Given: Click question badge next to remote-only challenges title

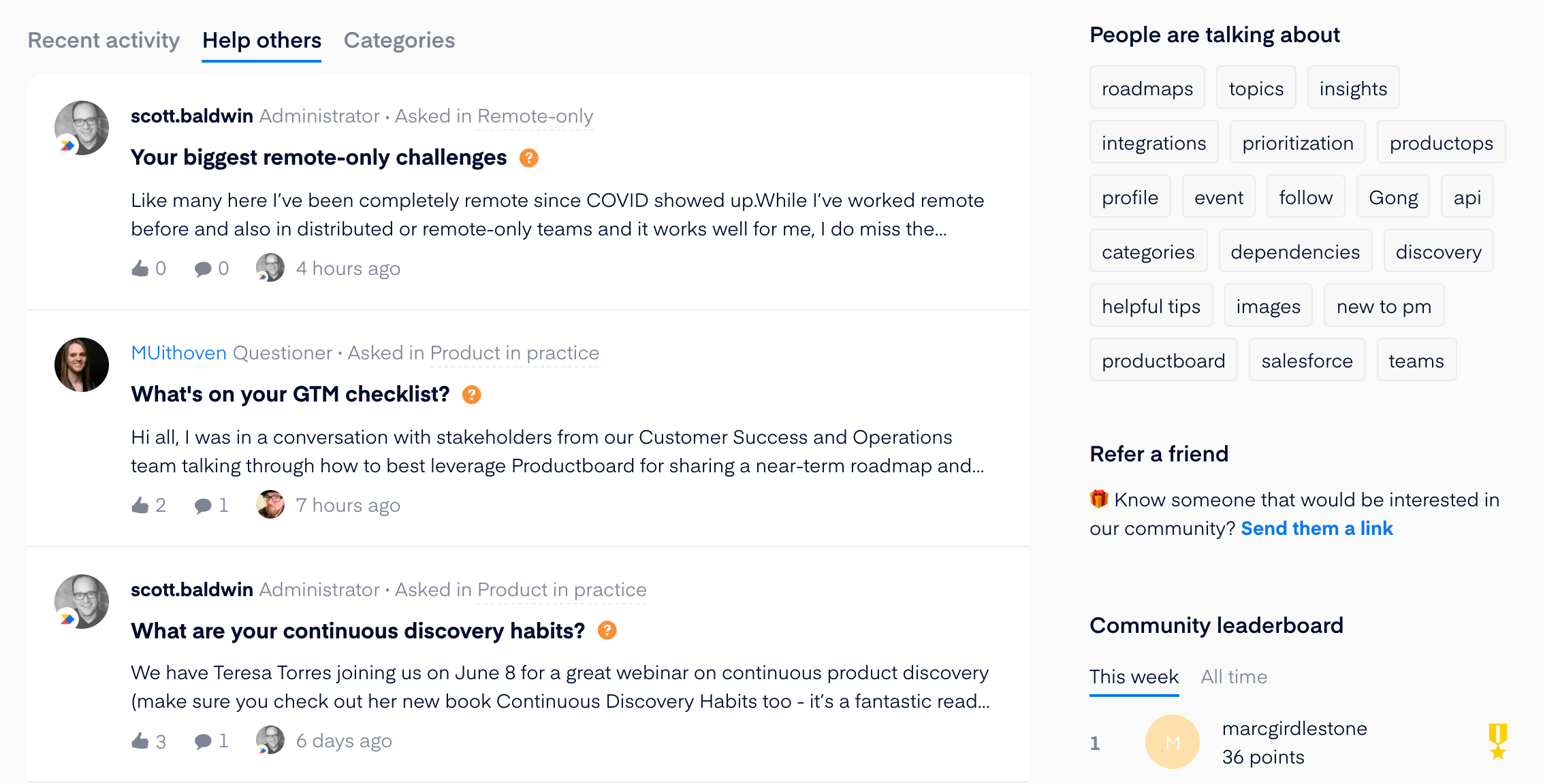Looking at the screenshot, I should coord(529,158).
